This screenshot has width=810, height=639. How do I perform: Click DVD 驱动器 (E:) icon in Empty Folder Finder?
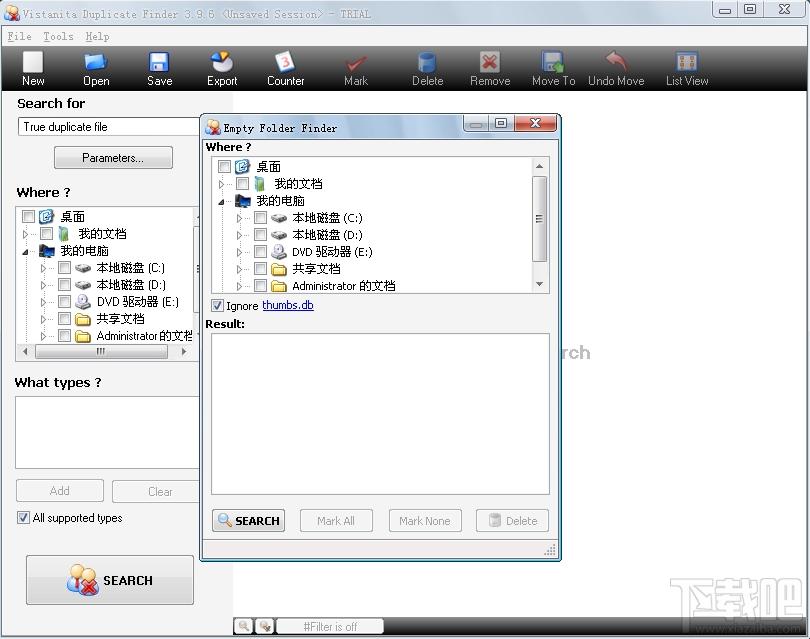click(x=279, y=252)
